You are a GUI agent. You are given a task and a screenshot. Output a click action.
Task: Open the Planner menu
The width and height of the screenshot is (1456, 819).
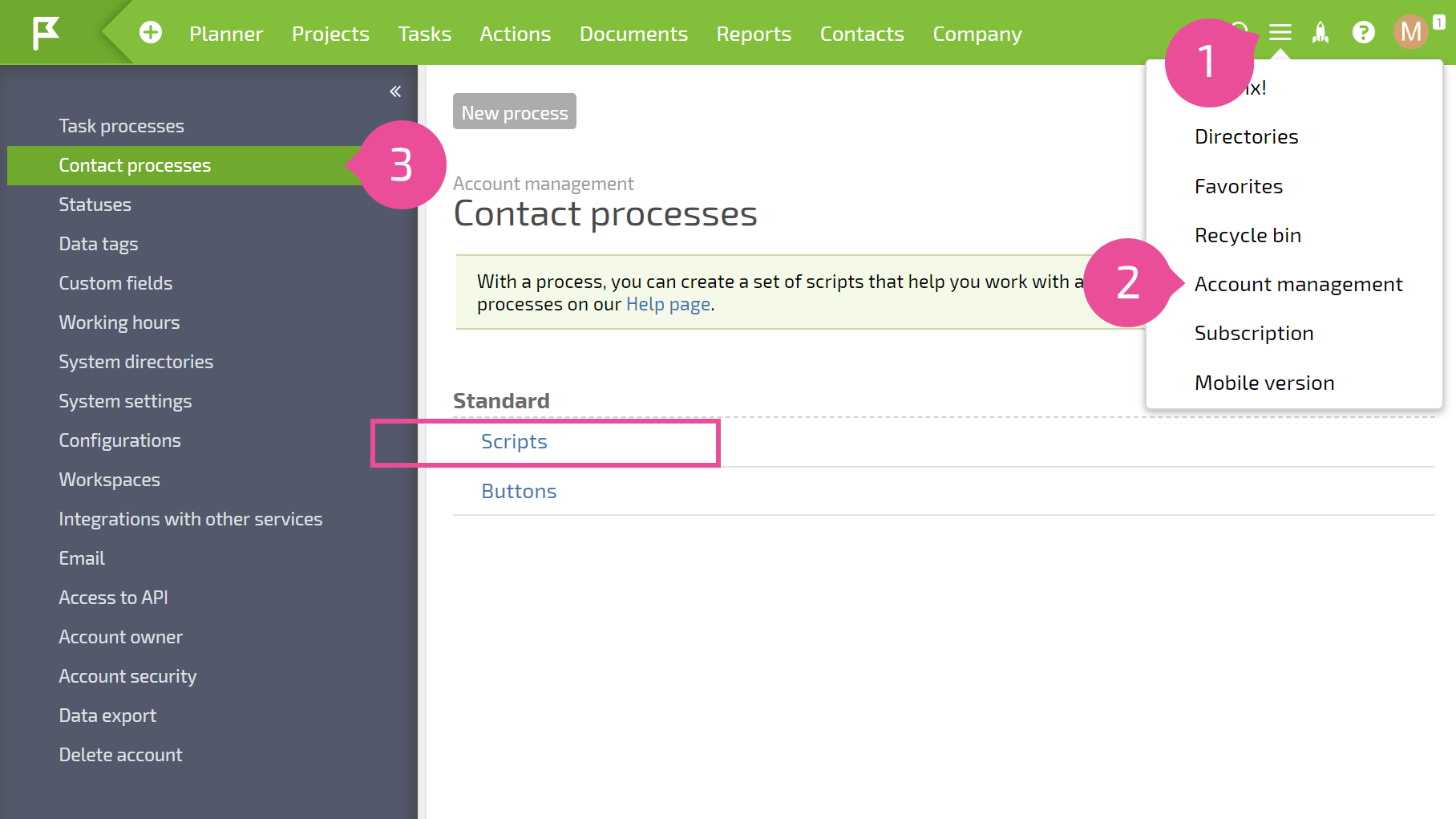pyautogui.click(x=226, y=34)
